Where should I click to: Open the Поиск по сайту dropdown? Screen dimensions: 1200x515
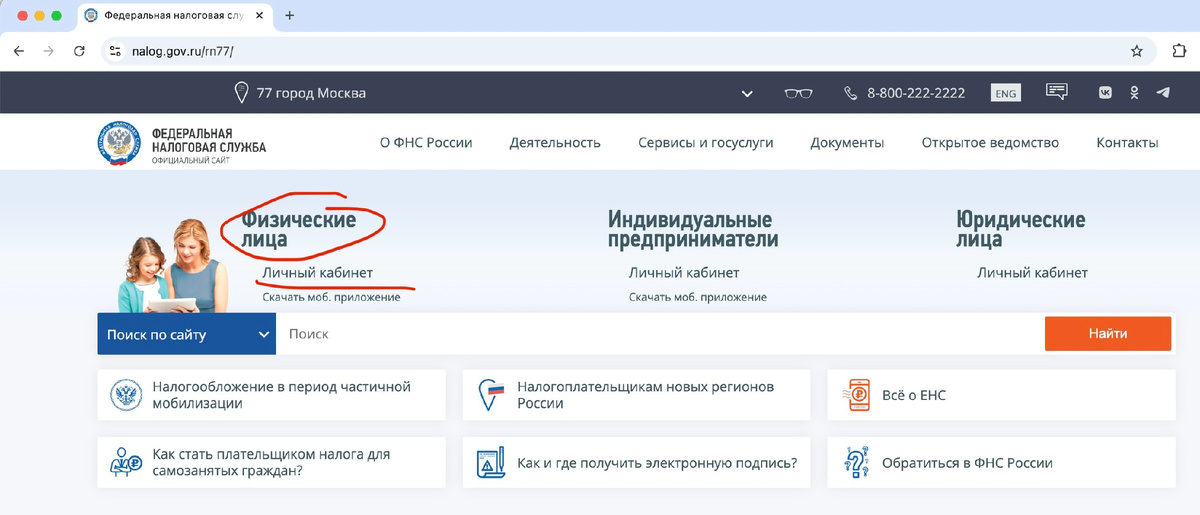[186, 334]
